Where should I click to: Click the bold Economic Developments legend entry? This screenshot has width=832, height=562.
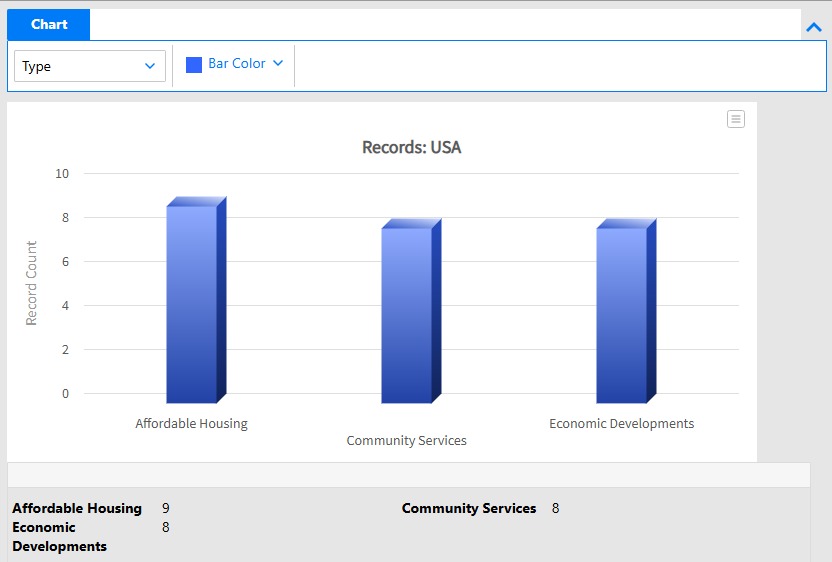click(x=59, y=537)
